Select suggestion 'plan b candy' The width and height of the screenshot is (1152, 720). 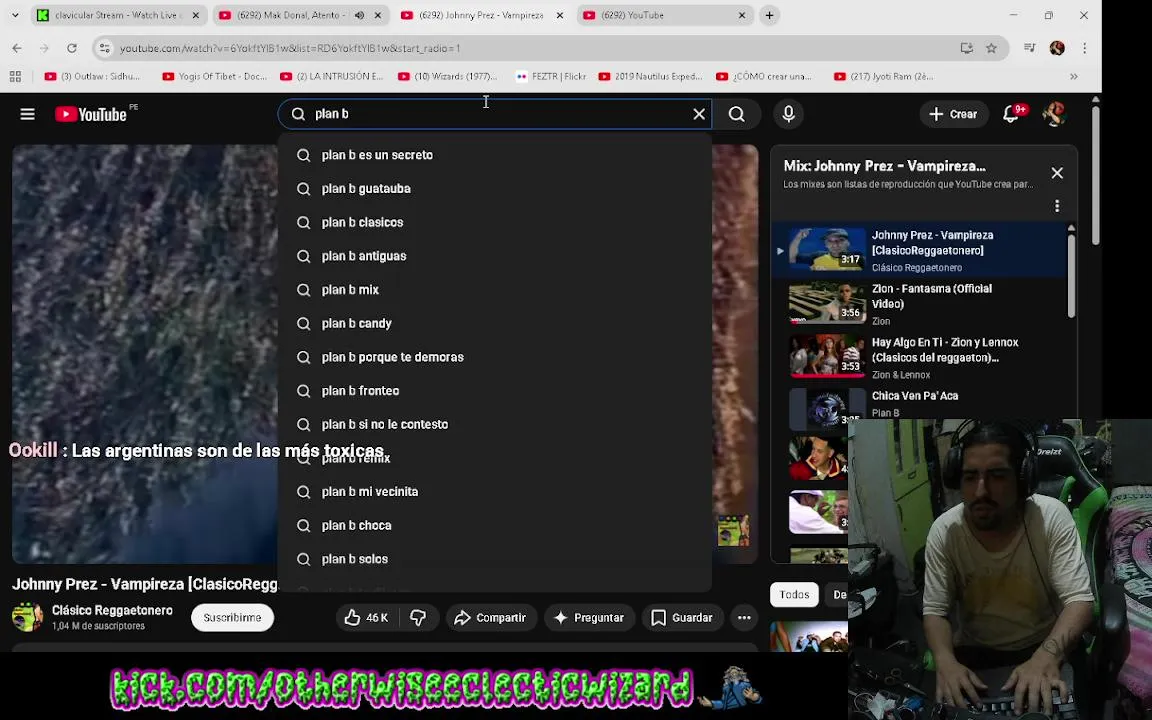(494, 323)
